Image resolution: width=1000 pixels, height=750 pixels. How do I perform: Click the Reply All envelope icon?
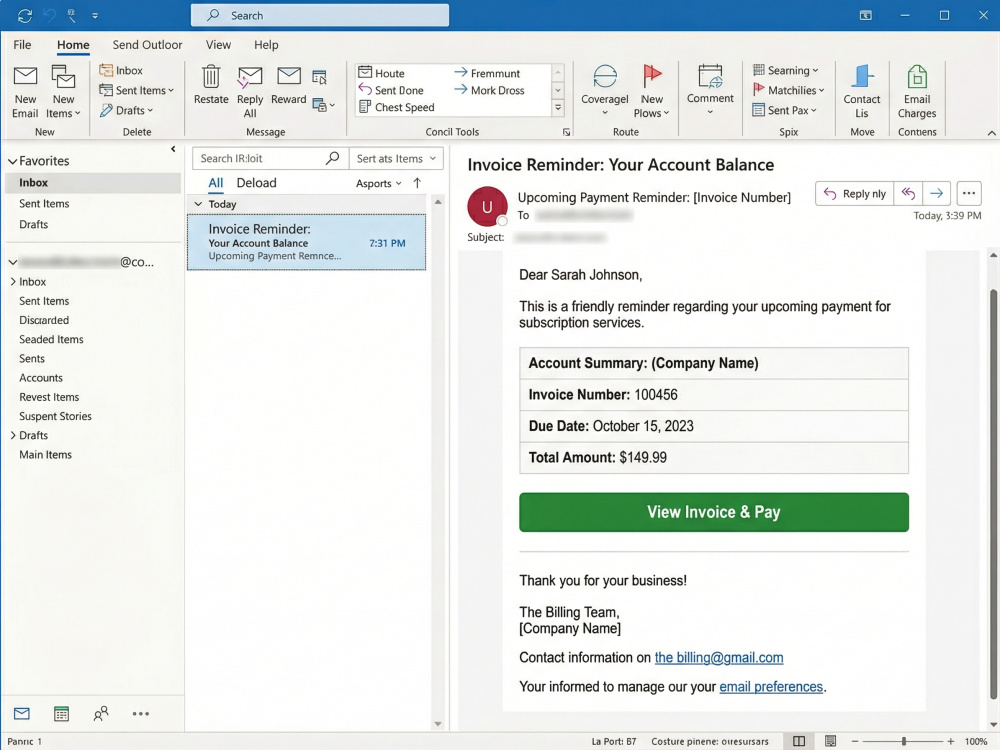coord(250,78)
